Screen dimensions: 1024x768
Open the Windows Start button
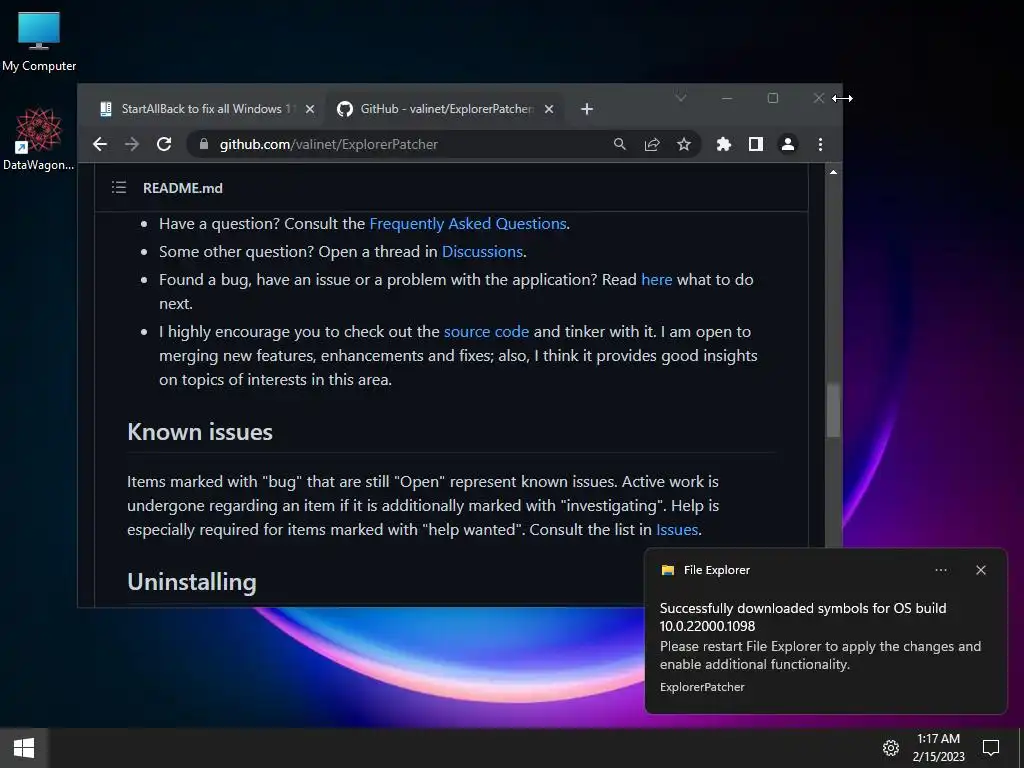tap(24, 748)
